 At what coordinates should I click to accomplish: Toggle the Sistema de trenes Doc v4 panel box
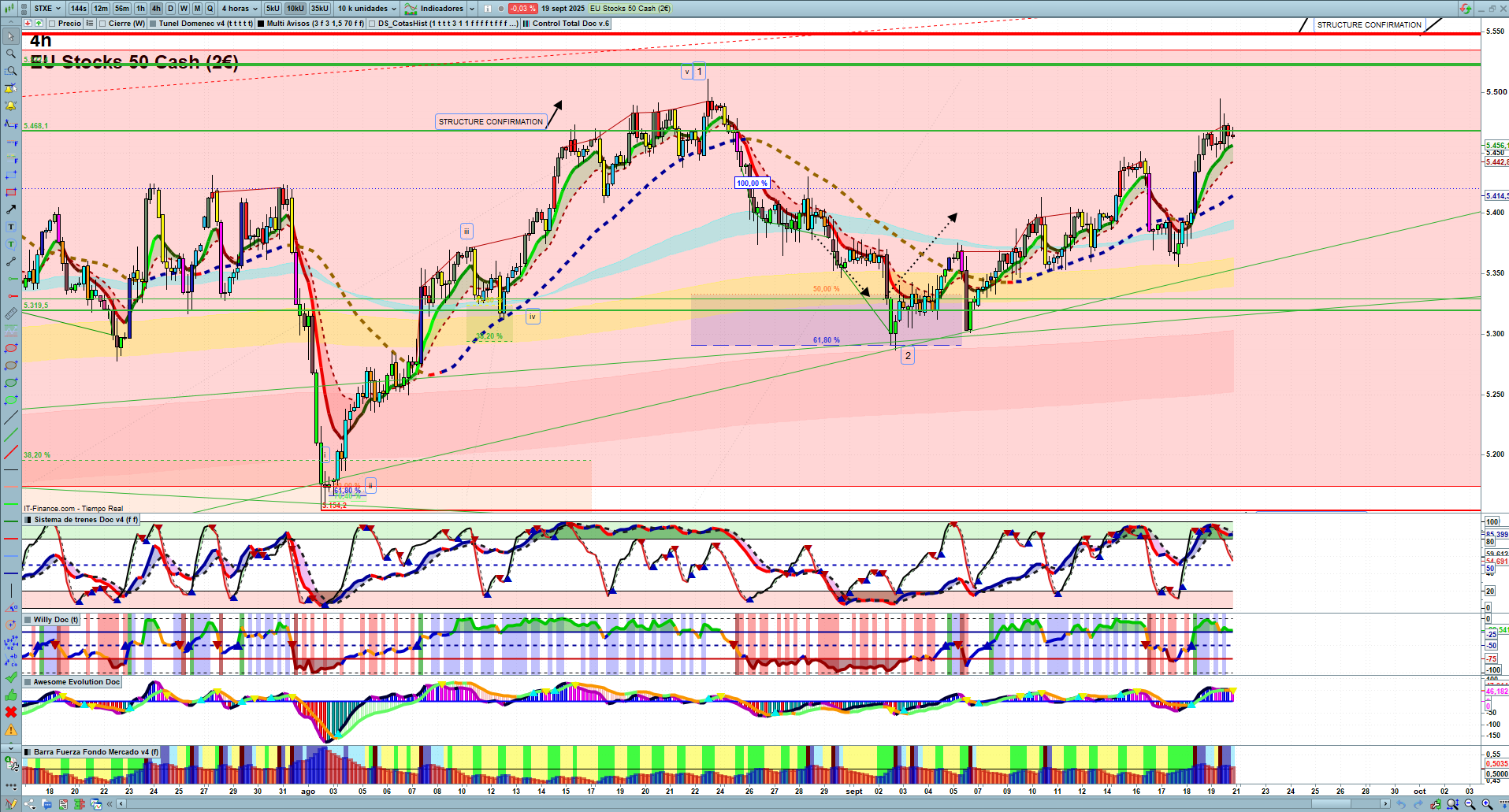[28, 520]
